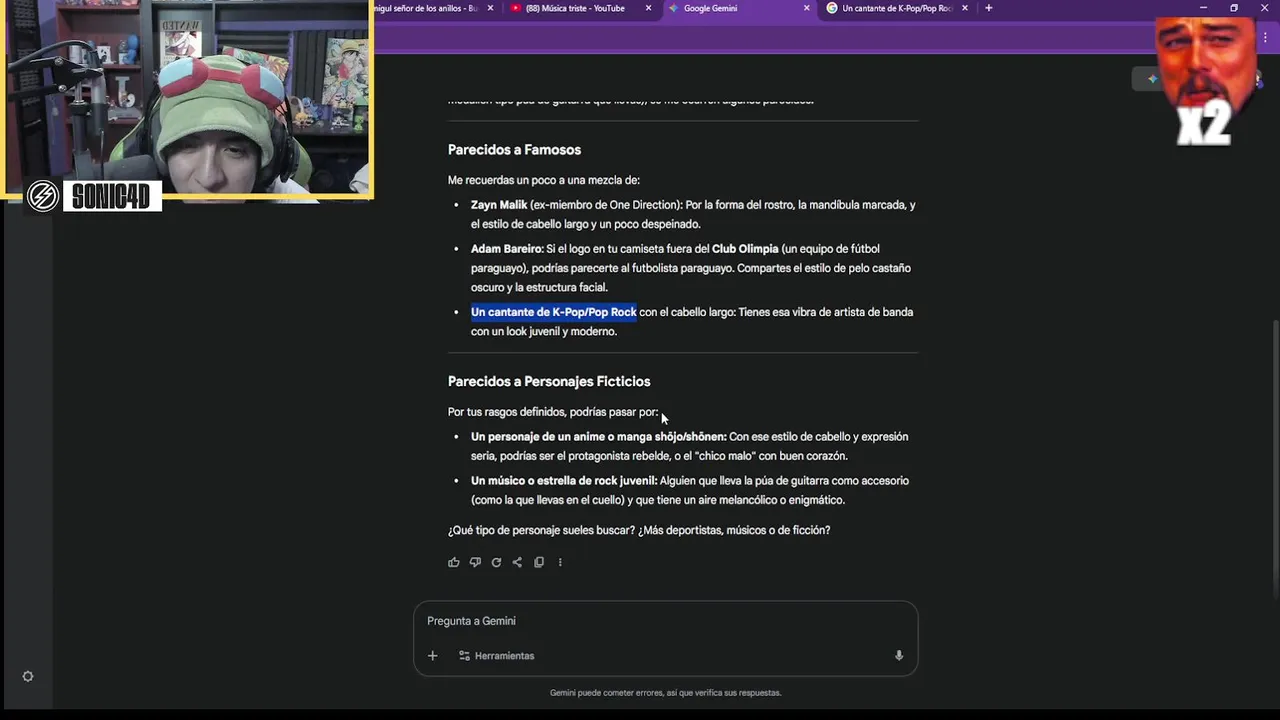
Task: Click Un personaje de un anime o manga
Action: click(599, 437)
